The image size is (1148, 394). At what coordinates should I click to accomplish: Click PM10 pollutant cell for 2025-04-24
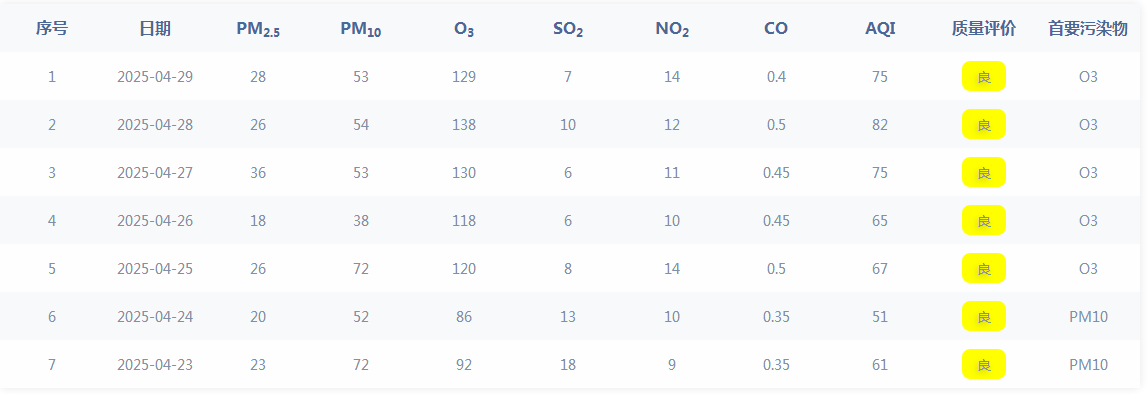[x=1088, y=316]
